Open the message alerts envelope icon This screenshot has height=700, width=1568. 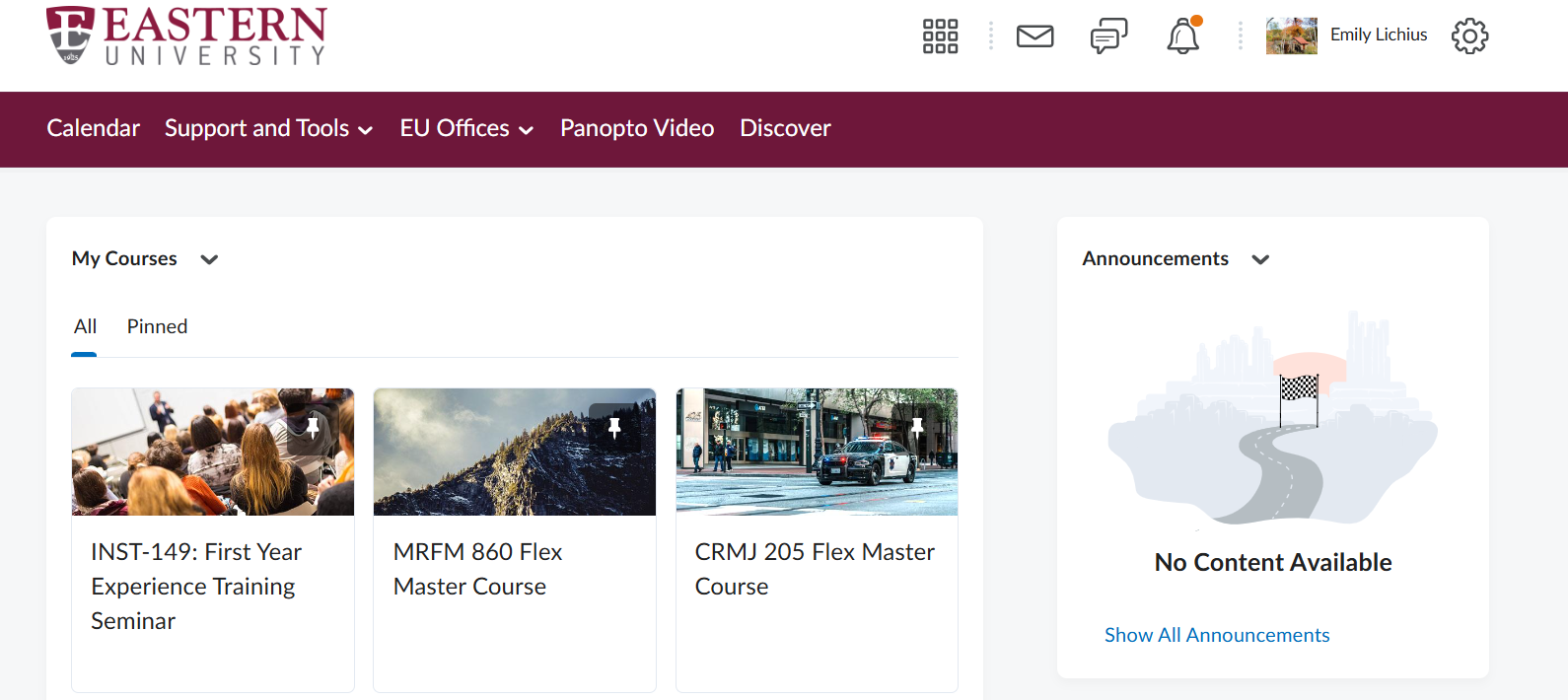tap(1034, 36)
